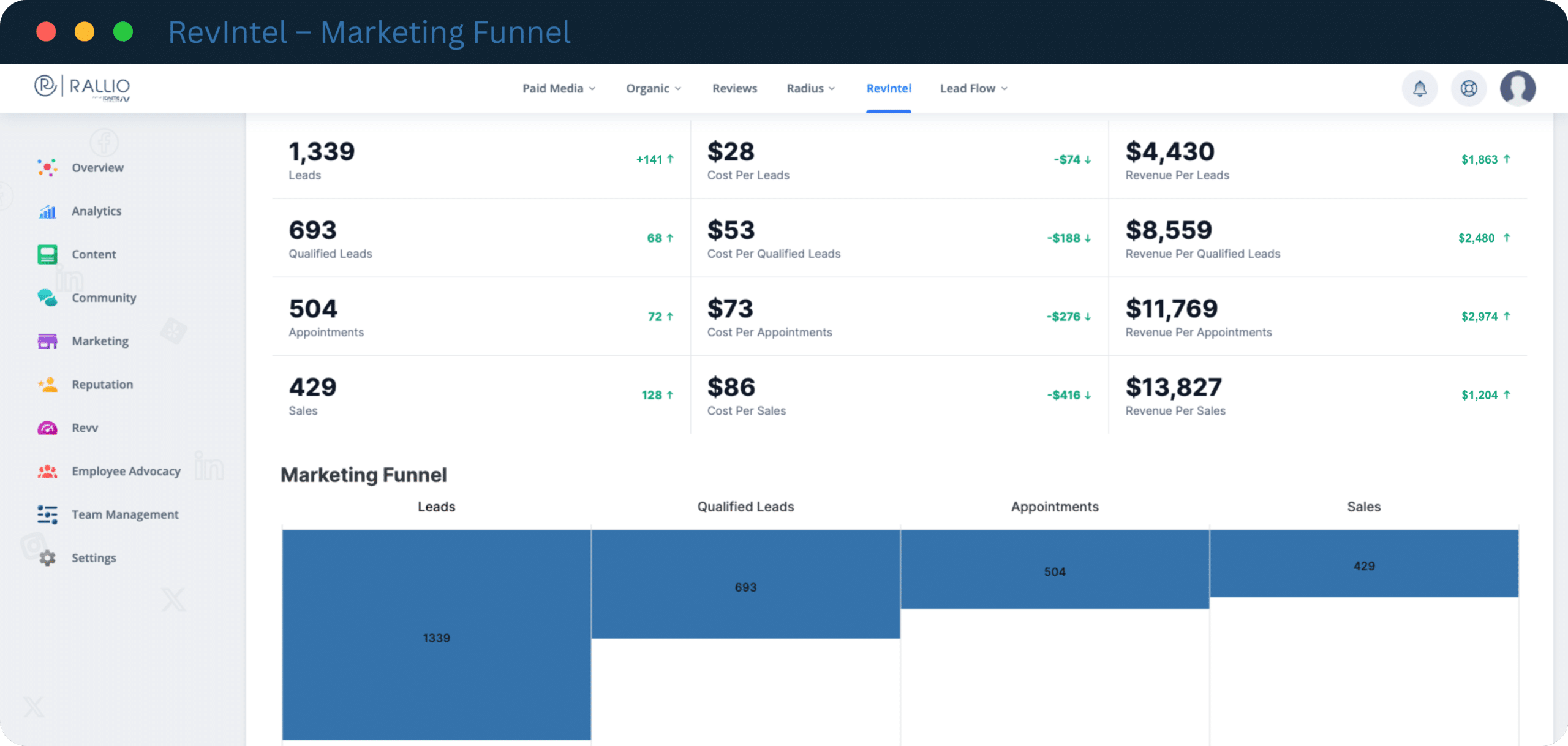Viewport: 1568px width, 746px height.
Task: Switch to the RevIntel tab
Action: [889, 88]
